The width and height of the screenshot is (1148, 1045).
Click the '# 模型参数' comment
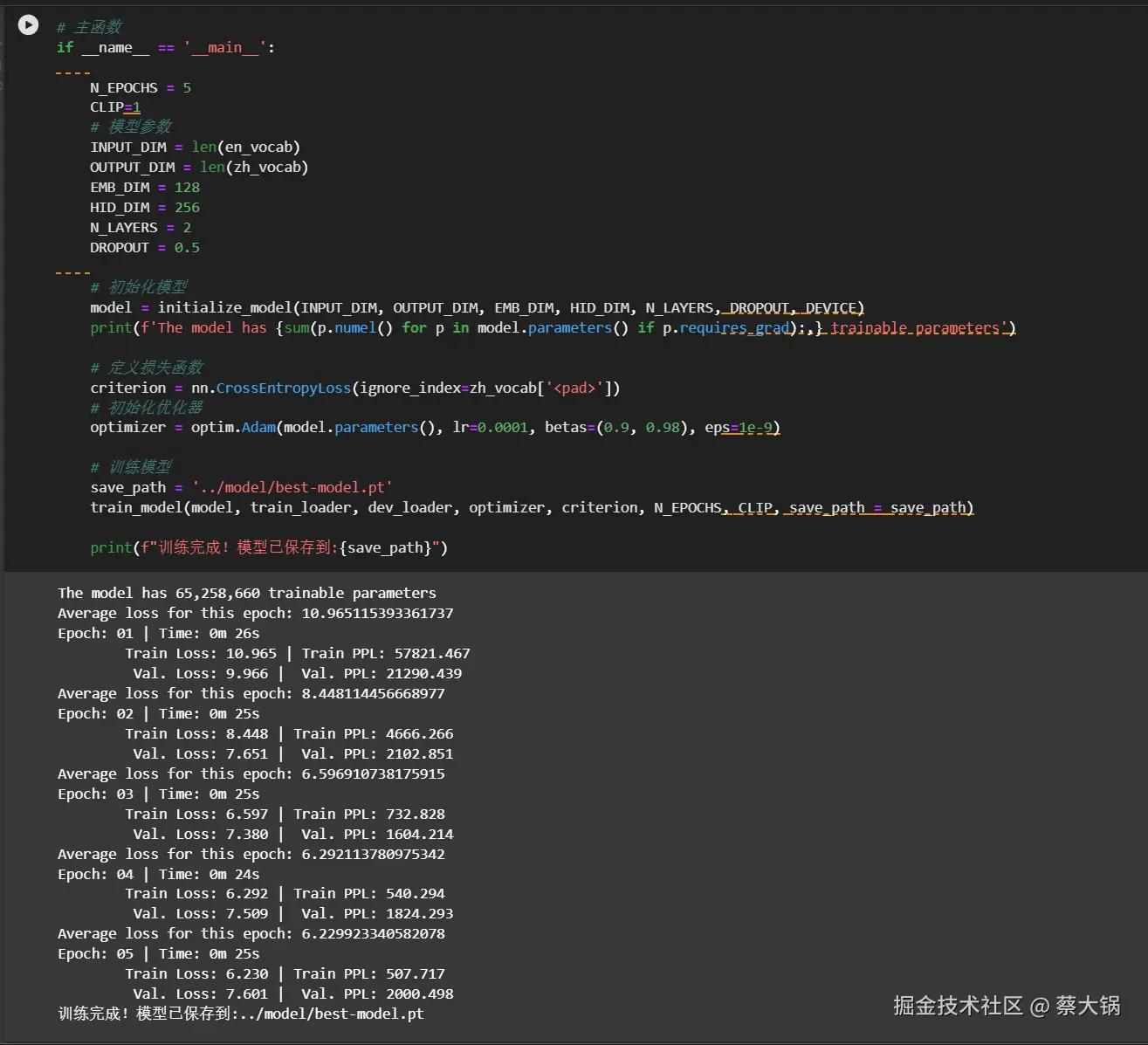pos(131,127)
